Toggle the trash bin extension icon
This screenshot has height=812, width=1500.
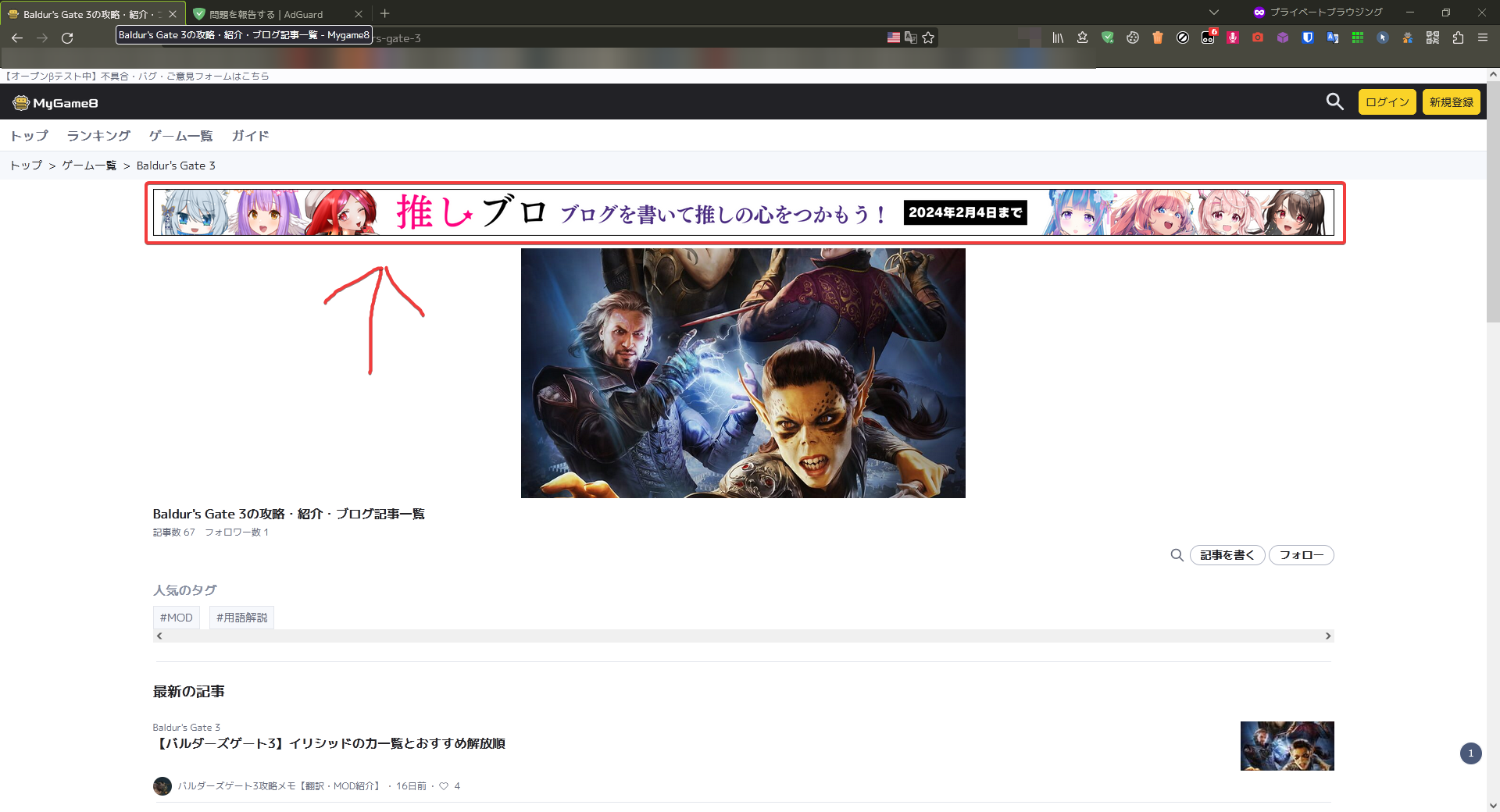coord(1157,37)
